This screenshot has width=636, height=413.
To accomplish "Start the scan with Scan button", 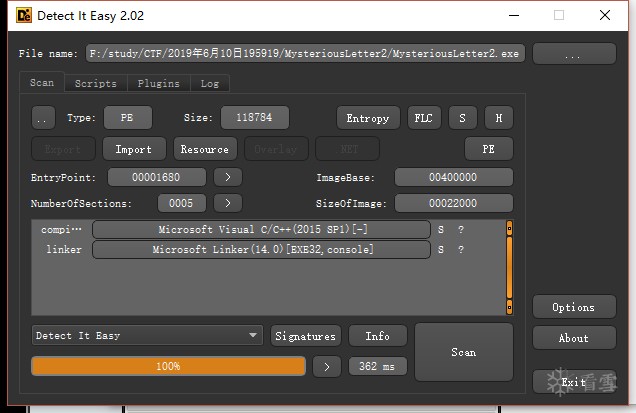I will 464,352.
